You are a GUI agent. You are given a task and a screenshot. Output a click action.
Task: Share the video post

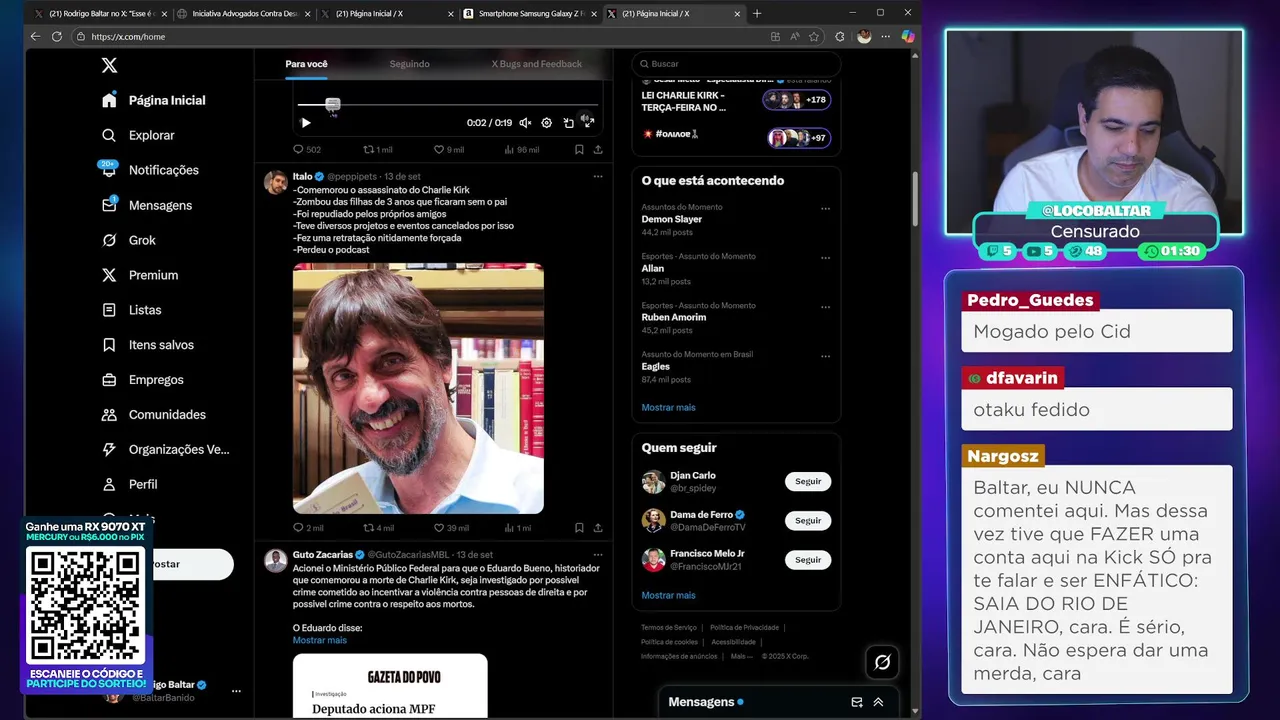click(x=598, y=150)
